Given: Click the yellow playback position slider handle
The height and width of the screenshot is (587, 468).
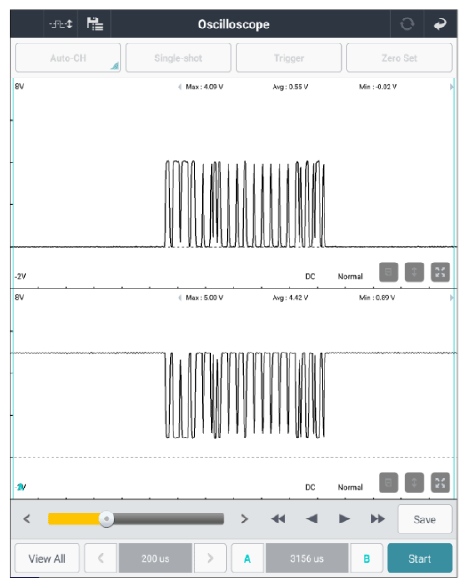Looking at the screenshot, I should point(107,519).
